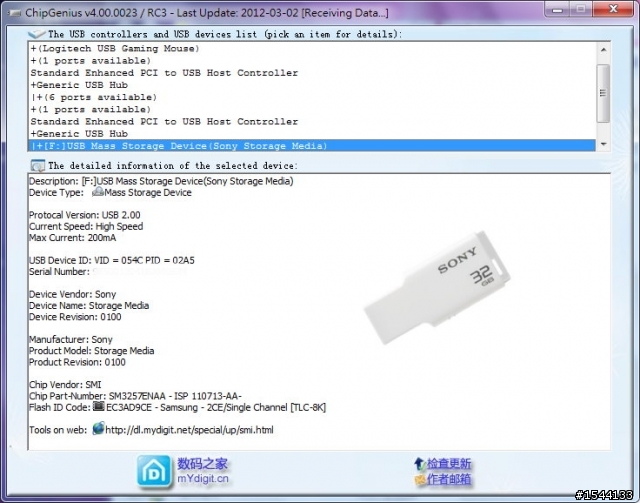Select the F: USB Mass Storage Device row
Screen dimensions: 640x503
[312, 146]
